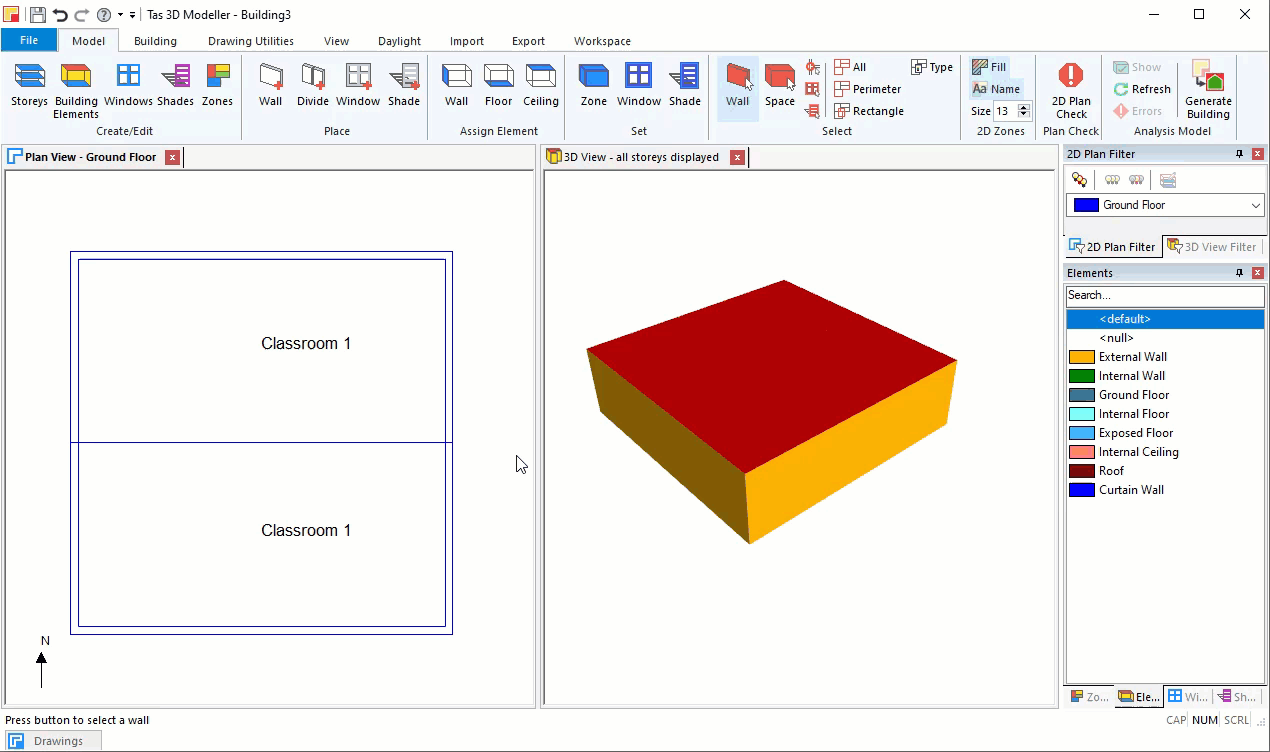1270x752 pixels.
Task: Open Building Elements create/edit tool
Action: pyautogui.click(x=76, y=90)
